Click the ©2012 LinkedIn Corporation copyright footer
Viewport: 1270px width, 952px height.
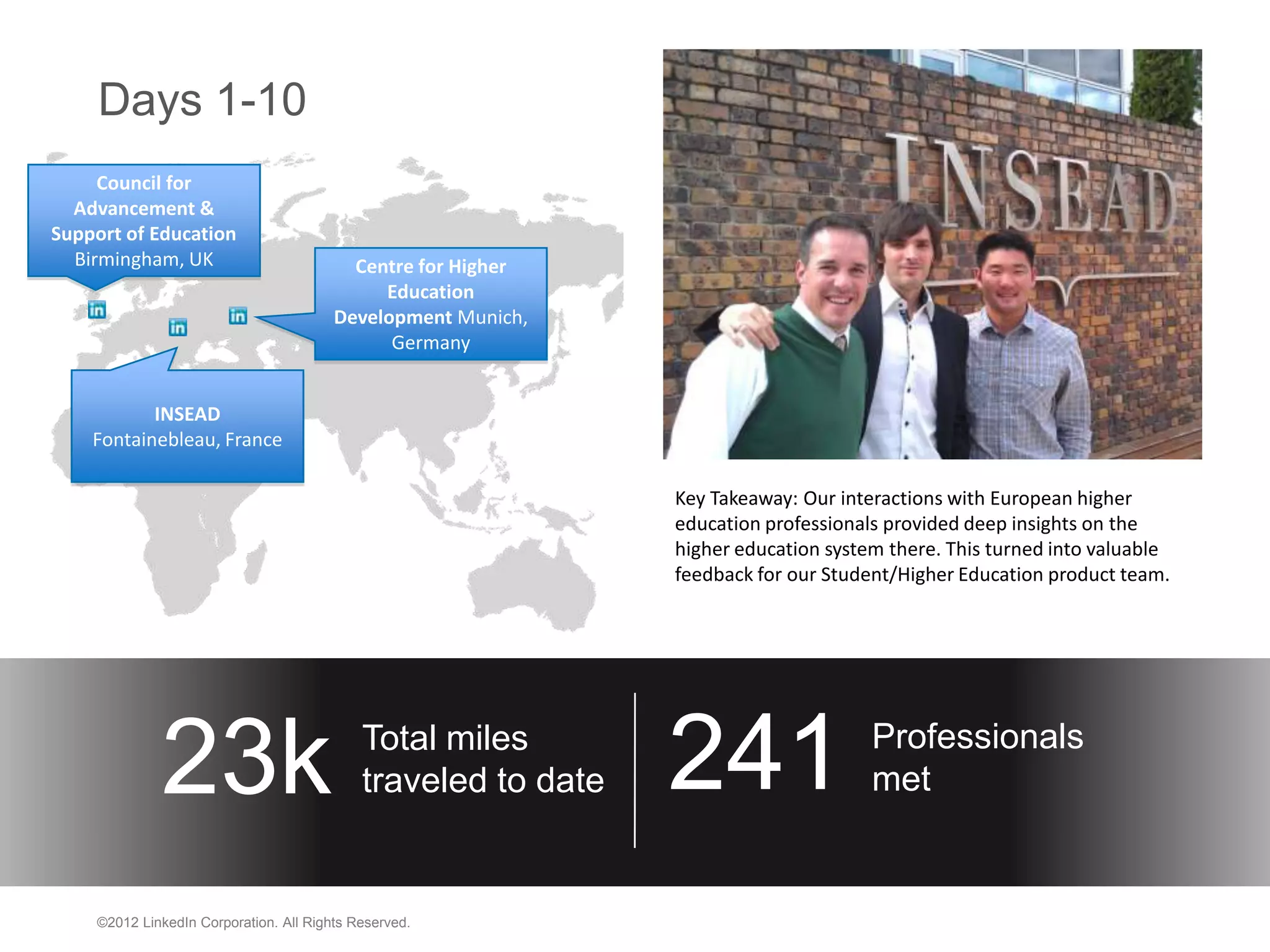click(253, 922)
